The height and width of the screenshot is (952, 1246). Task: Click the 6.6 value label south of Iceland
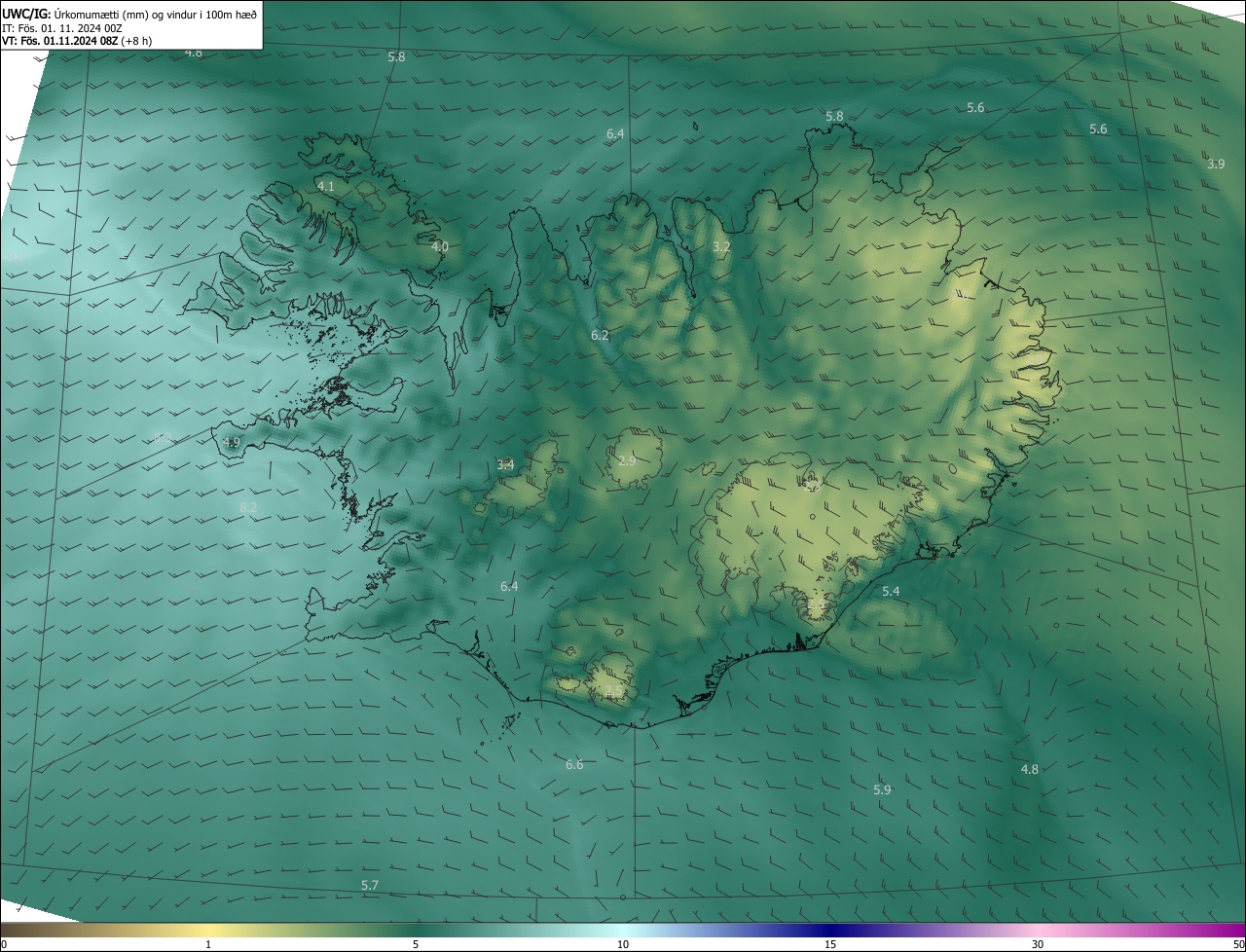(574, 764)
